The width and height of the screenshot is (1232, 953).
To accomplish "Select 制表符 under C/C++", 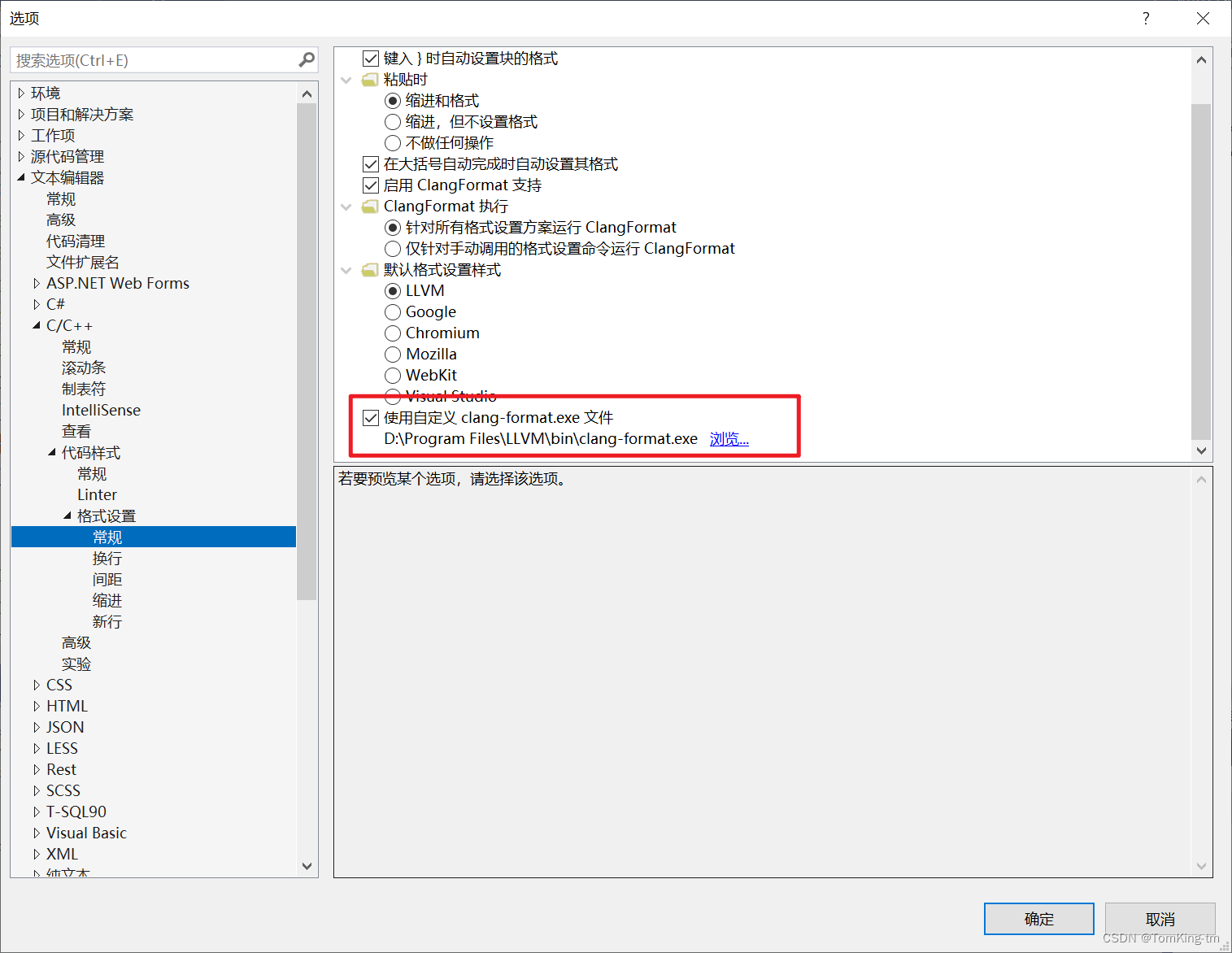I will pyautogui.click(x=84, y=389).
